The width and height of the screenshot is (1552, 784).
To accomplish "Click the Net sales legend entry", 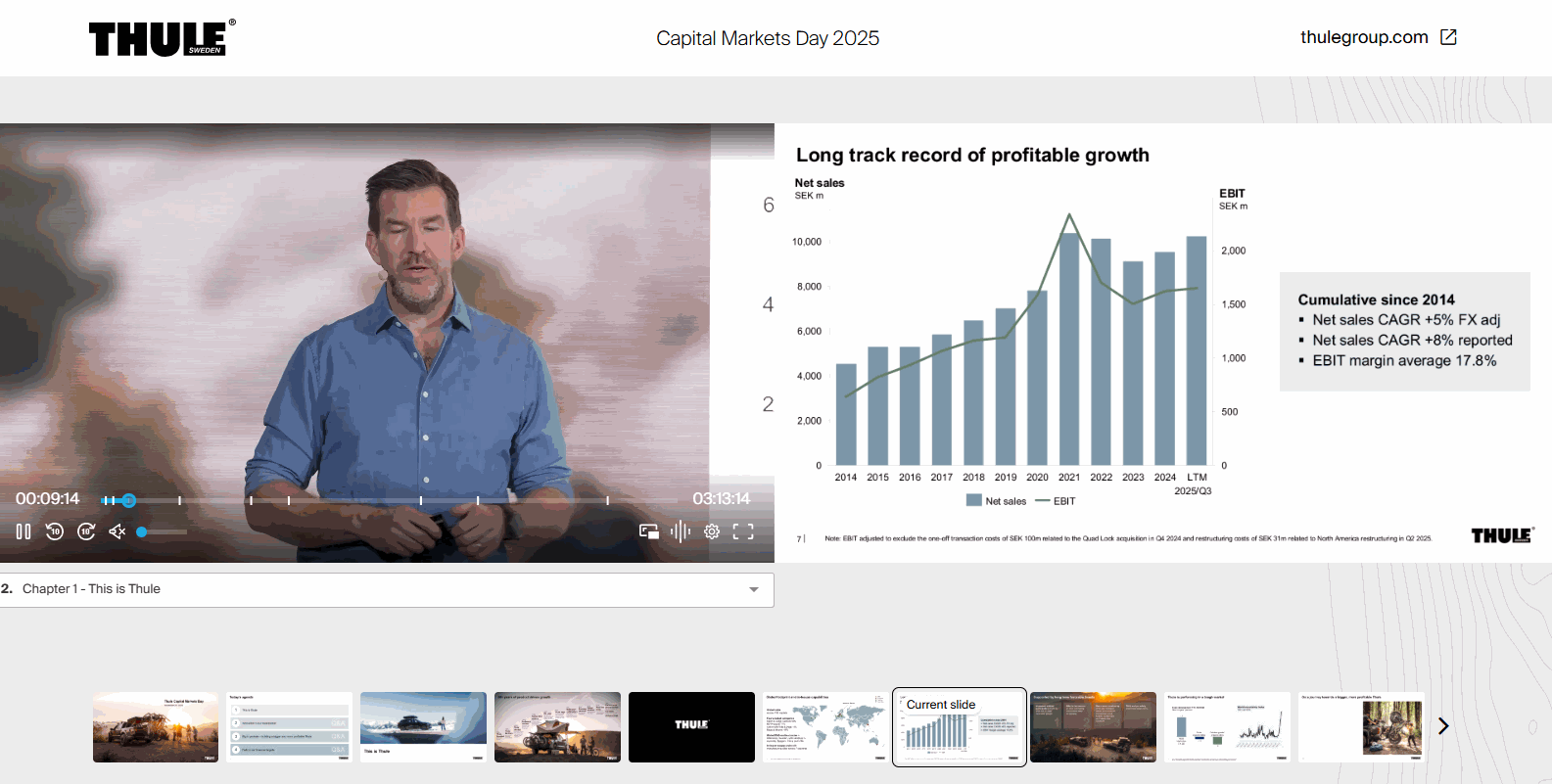I will pyautogui.click(x=996, y=501).
